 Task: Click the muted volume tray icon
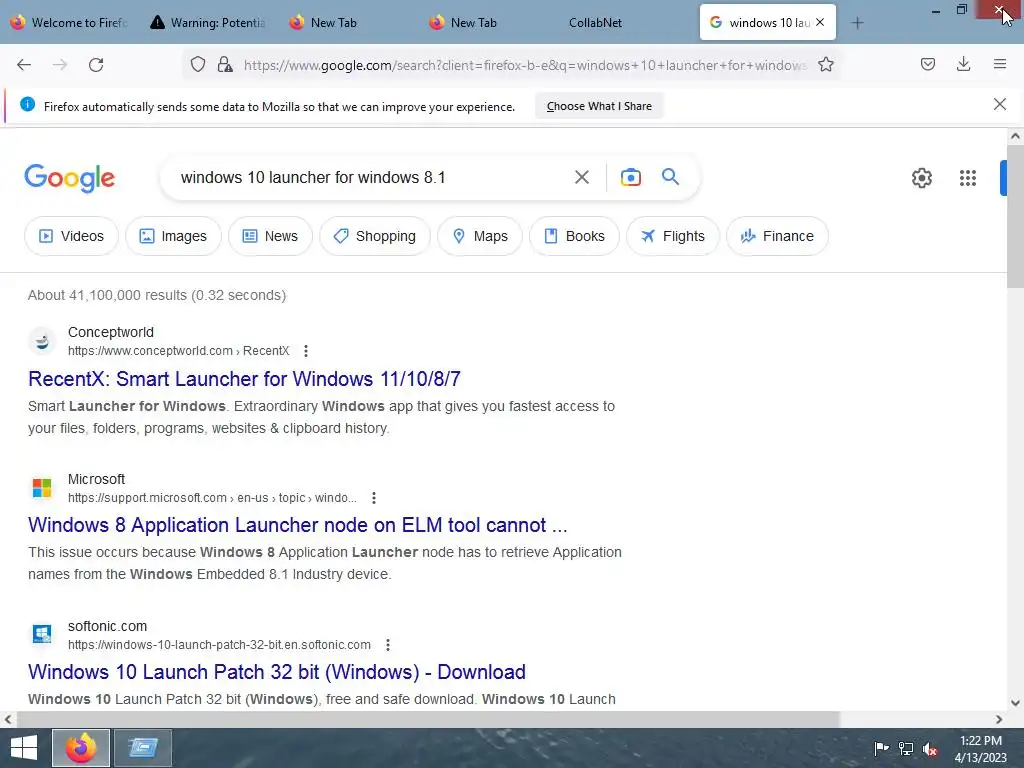tap(930, 748)
